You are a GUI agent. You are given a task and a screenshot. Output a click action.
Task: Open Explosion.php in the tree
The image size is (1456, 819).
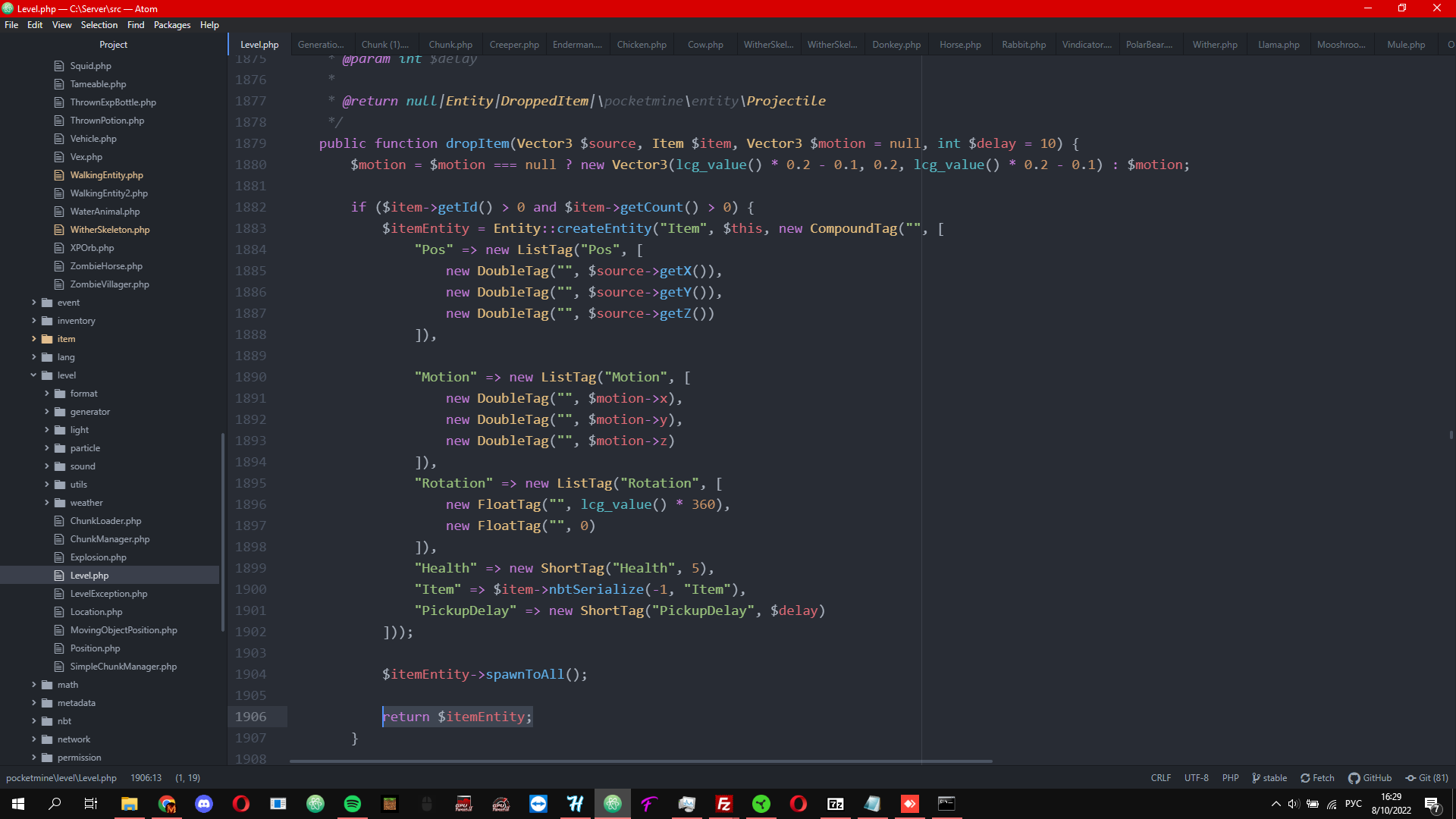pos(99,557)
